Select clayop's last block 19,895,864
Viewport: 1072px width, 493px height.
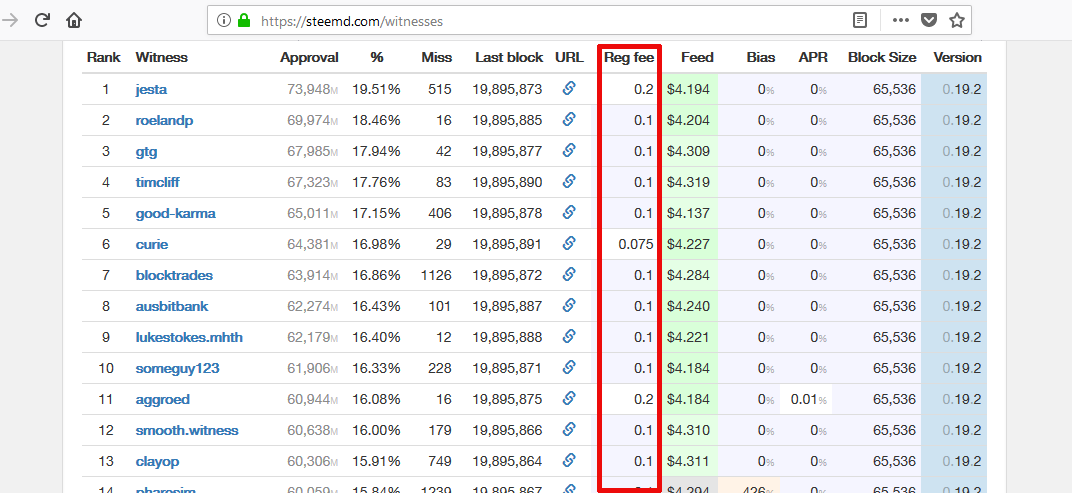coord(507,462)
